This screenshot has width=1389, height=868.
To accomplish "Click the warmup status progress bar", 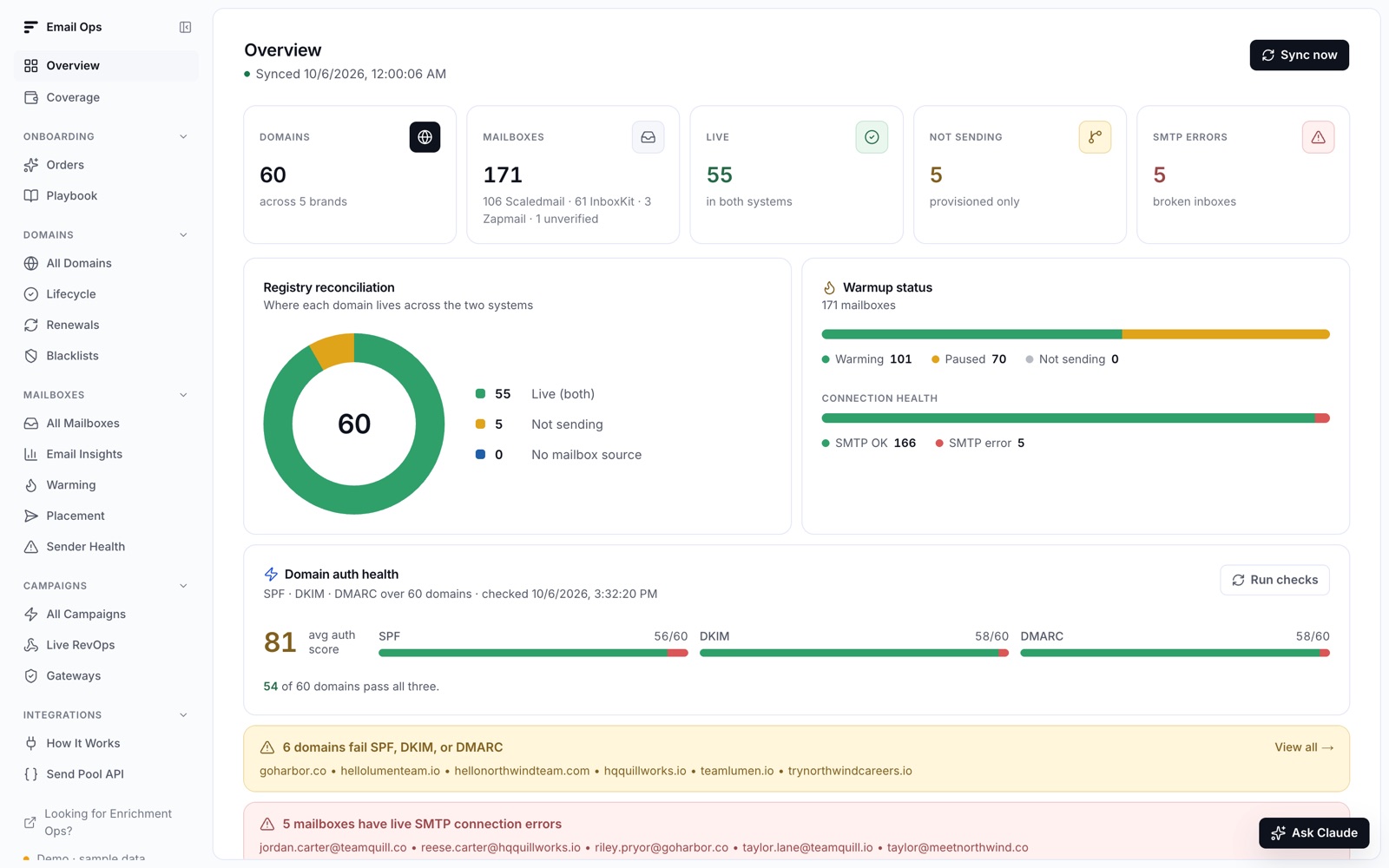I will 1076,334.
